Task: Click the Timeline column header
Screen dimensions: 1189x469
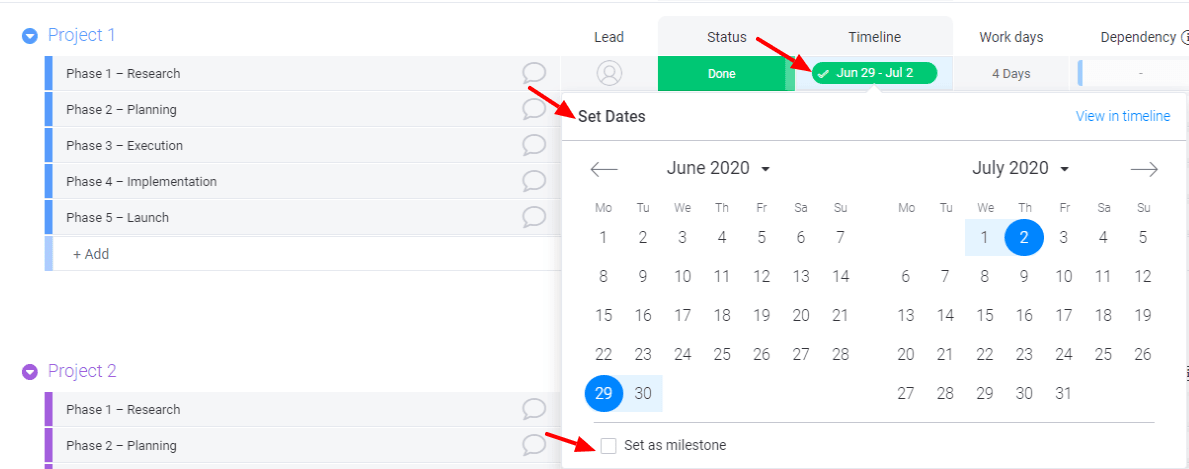Action: [x=874, y=37]
